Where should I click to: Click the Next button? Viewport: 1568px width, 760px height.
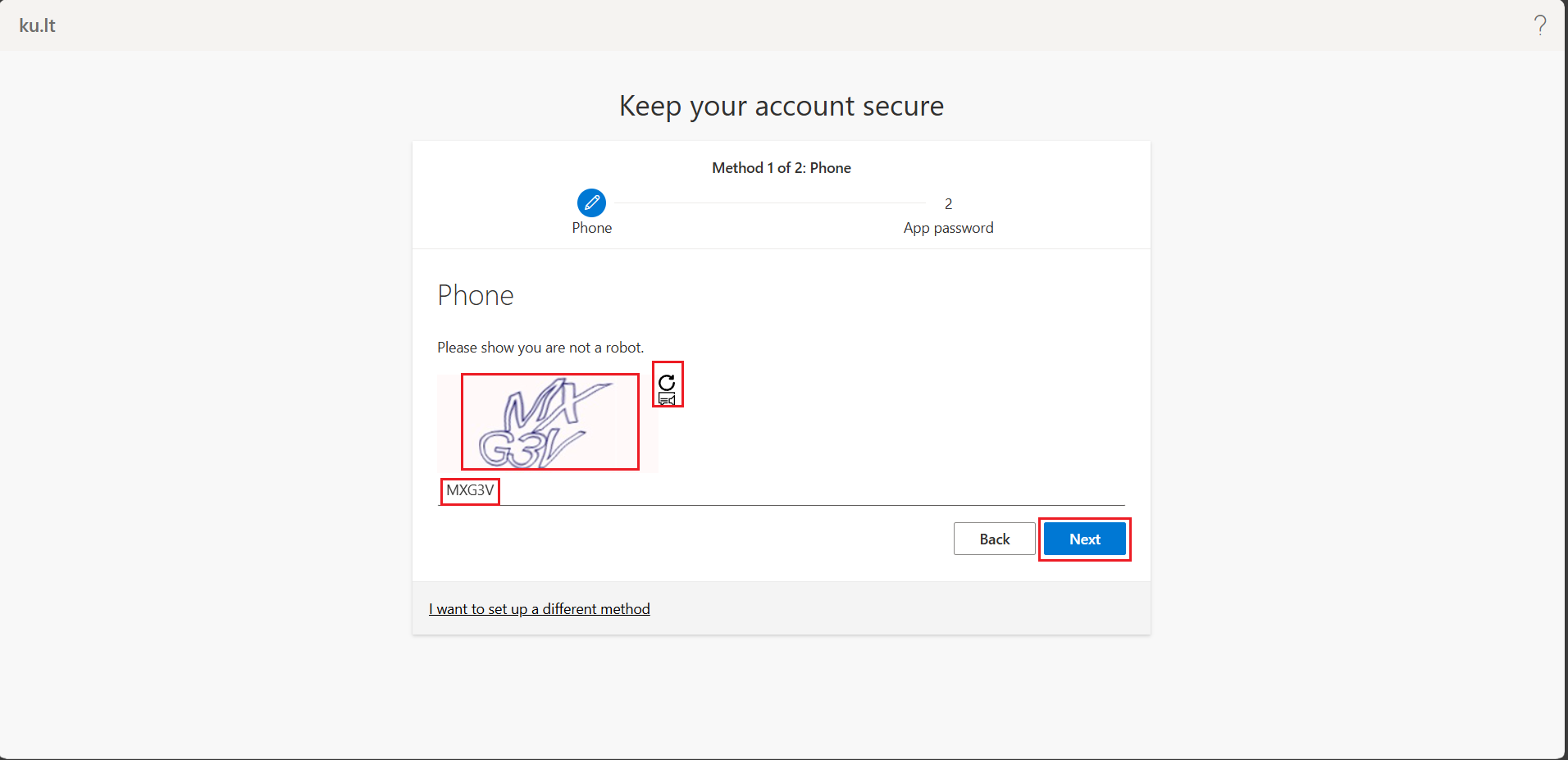click(x=1084, y=539)
